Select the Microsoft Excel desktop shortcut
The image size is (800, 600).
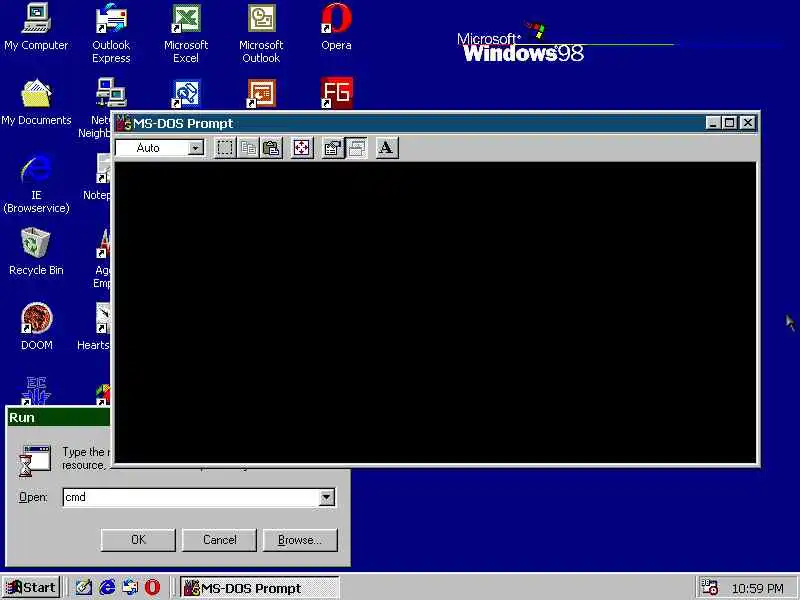coord(186,33)
